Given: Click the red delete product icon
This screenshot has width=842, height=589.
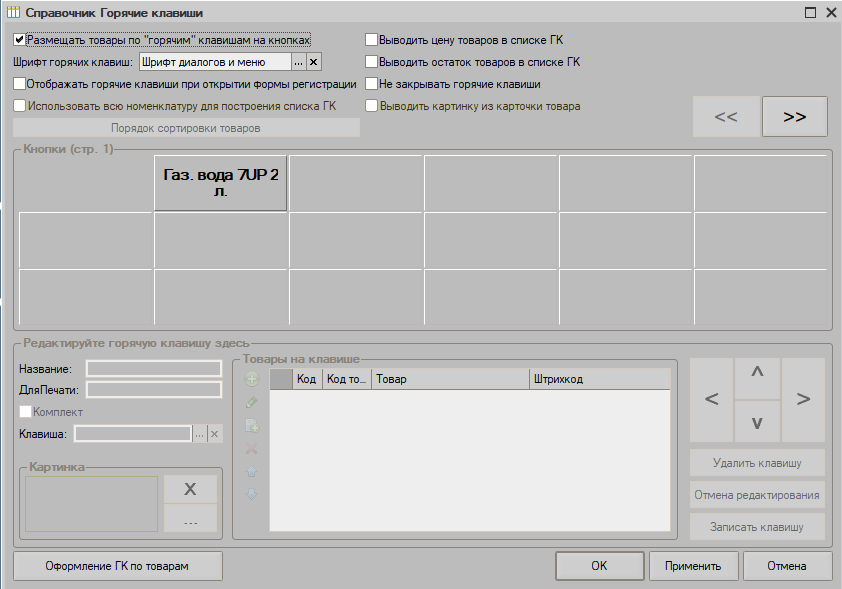Looking at the screenshot, I should (x=252, y=448).
